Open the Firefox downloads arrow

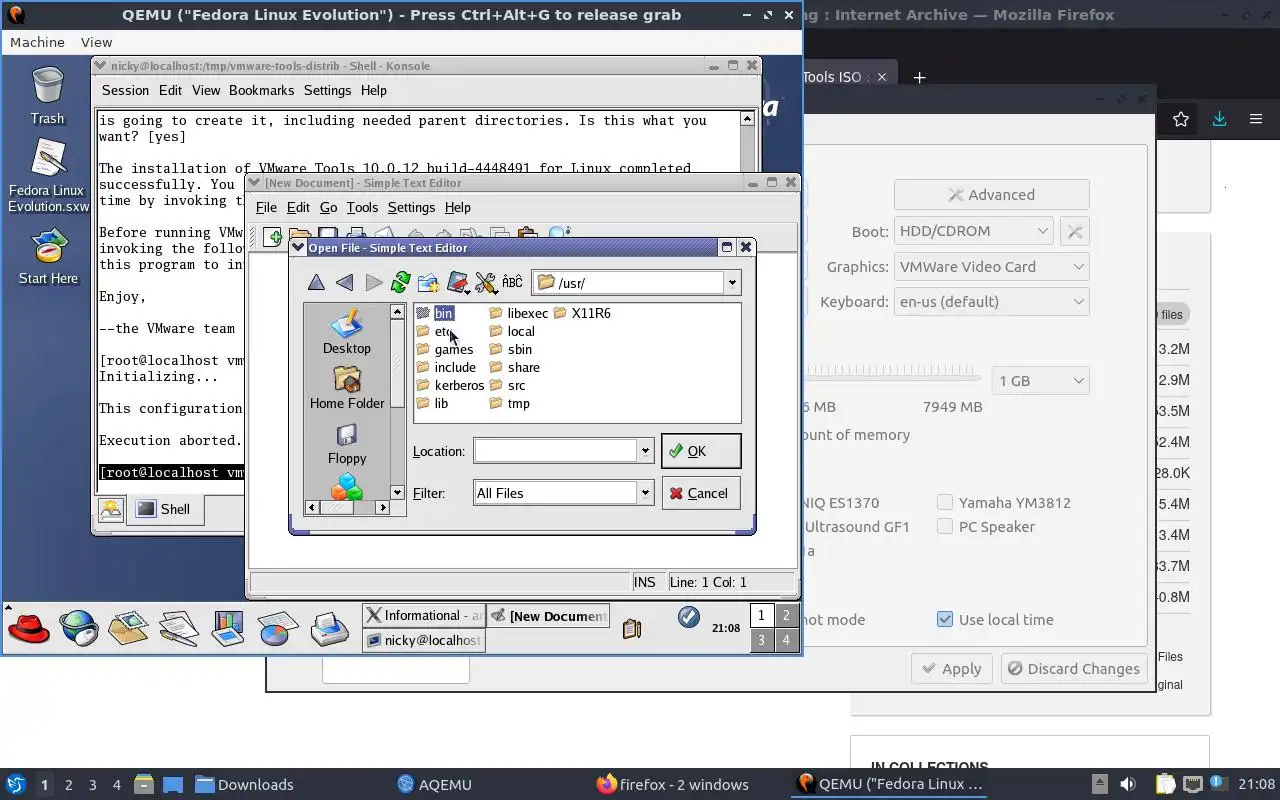pos(1219,119)
